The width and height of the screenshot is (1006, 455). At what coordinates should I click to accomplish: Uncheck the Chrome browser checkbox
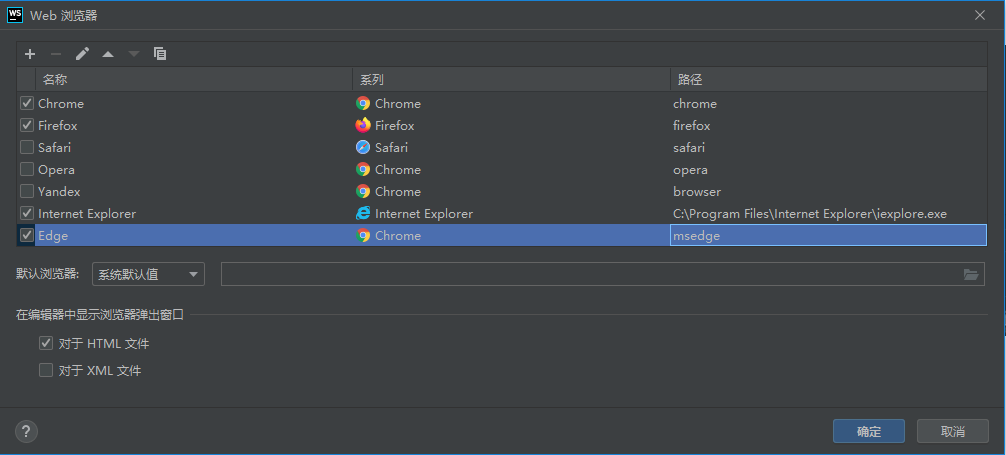(x=27, y=103)
